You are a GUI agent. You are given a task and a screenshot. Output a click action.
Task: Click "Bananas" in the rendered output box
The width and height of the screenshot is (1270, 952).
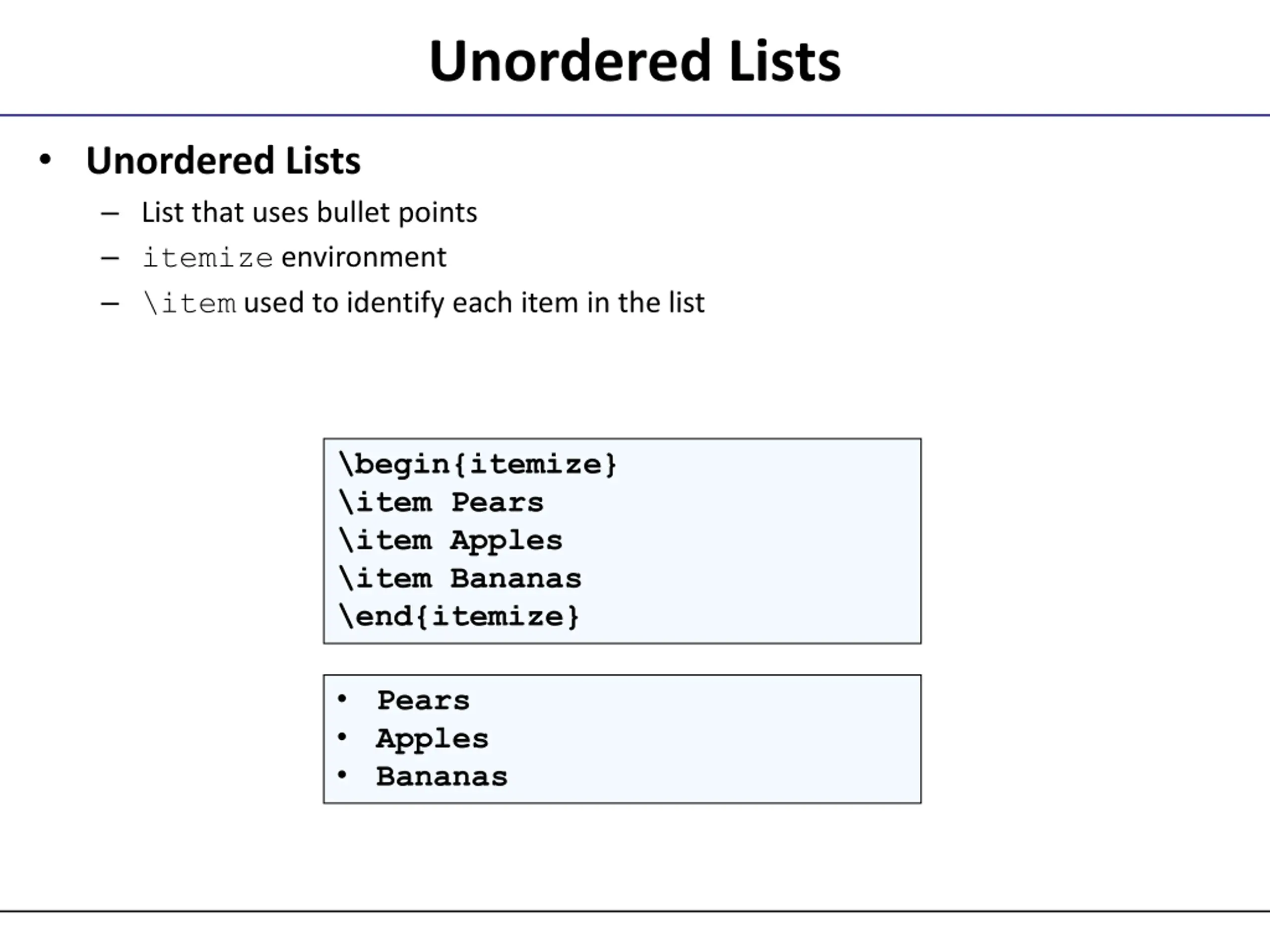442,777
